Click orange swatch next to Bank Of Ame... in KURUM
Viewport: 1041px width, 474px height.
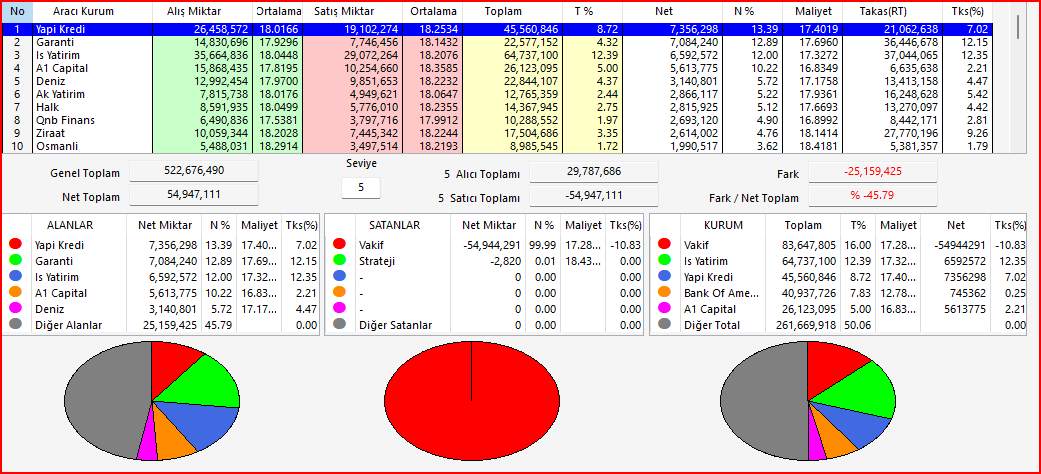click(665, 293)
